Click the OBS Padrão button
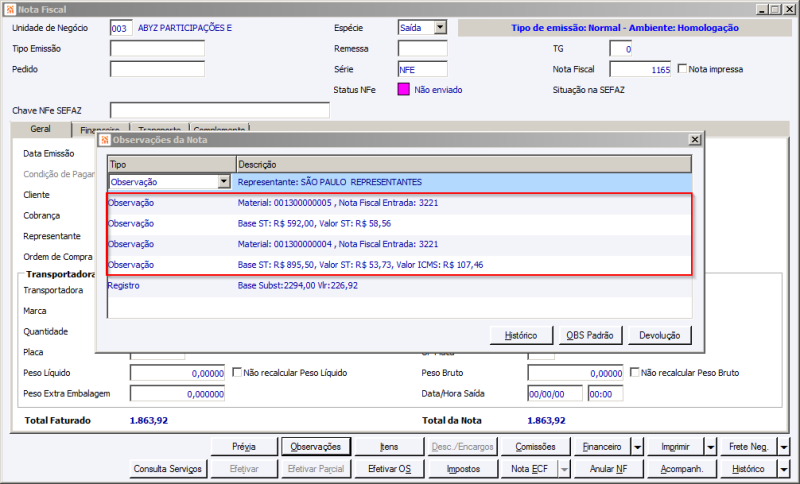The image size is (800, 484). pos(590,336)
